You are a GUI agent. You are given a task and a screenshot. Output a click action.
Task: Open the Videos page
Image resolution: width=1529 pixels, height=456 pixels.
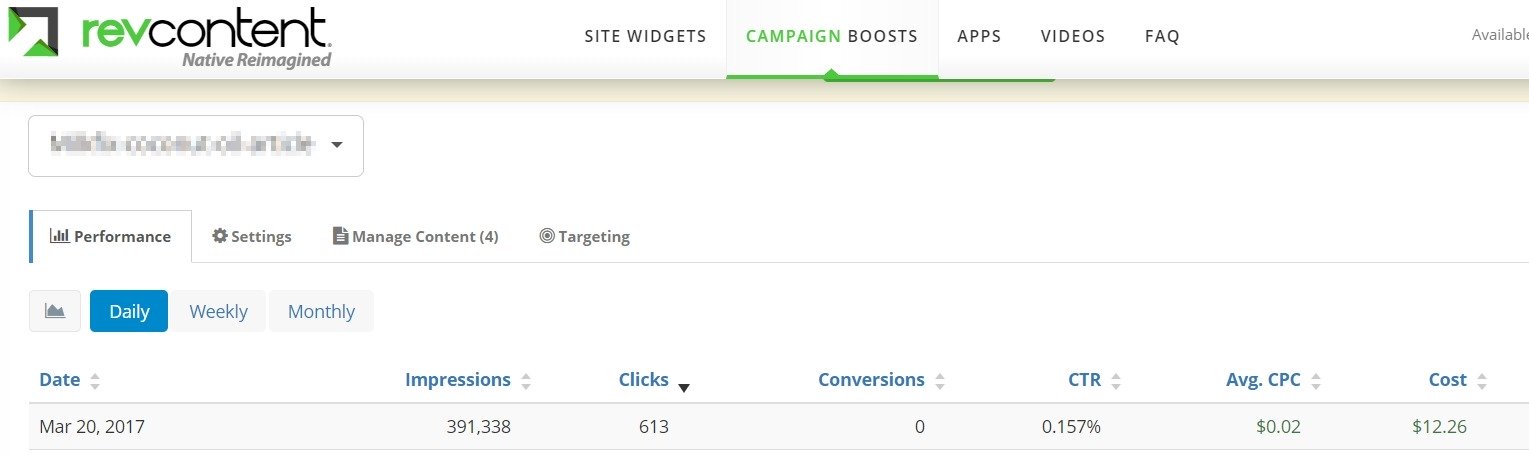[1073, 36]
